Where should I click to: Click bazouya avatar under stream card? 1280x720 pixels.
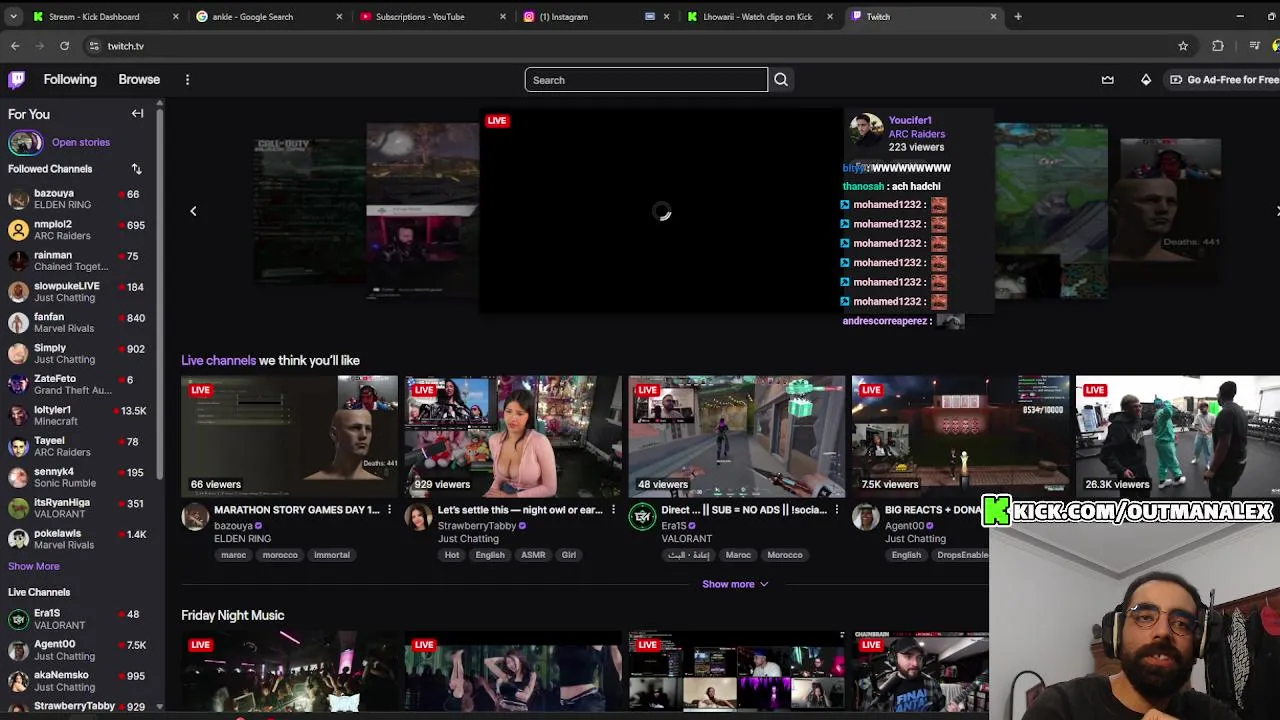[x=195, y=517]
